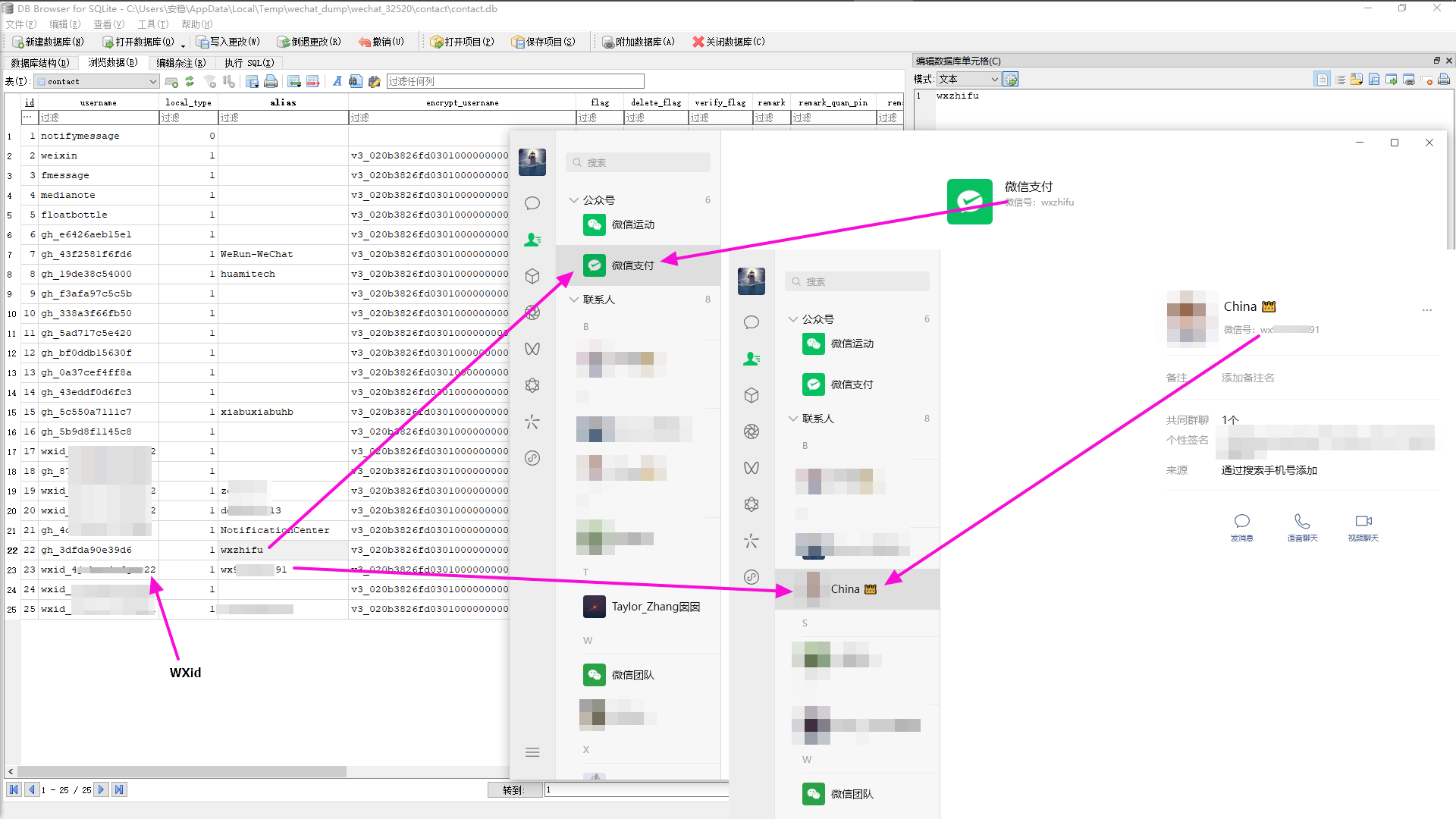Select 微信运动 in rear WeChat list

tap(639, 224)
